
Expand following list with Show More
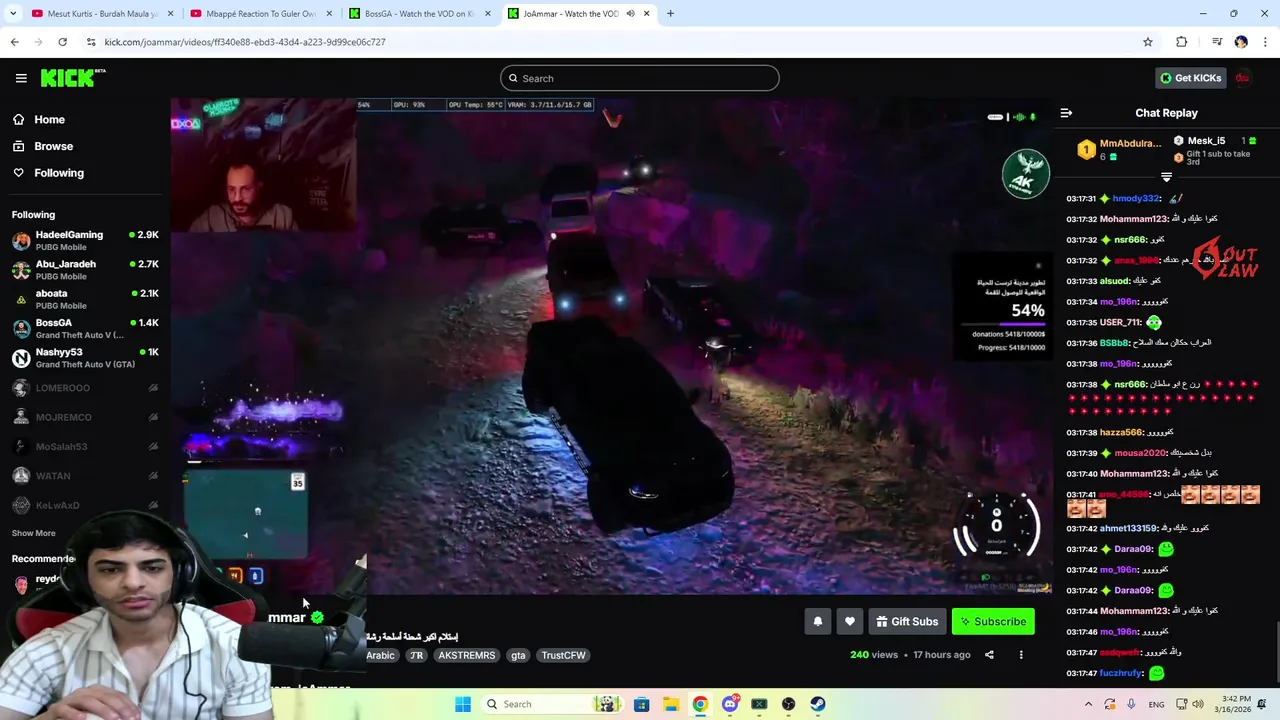(x=34, y=533)
